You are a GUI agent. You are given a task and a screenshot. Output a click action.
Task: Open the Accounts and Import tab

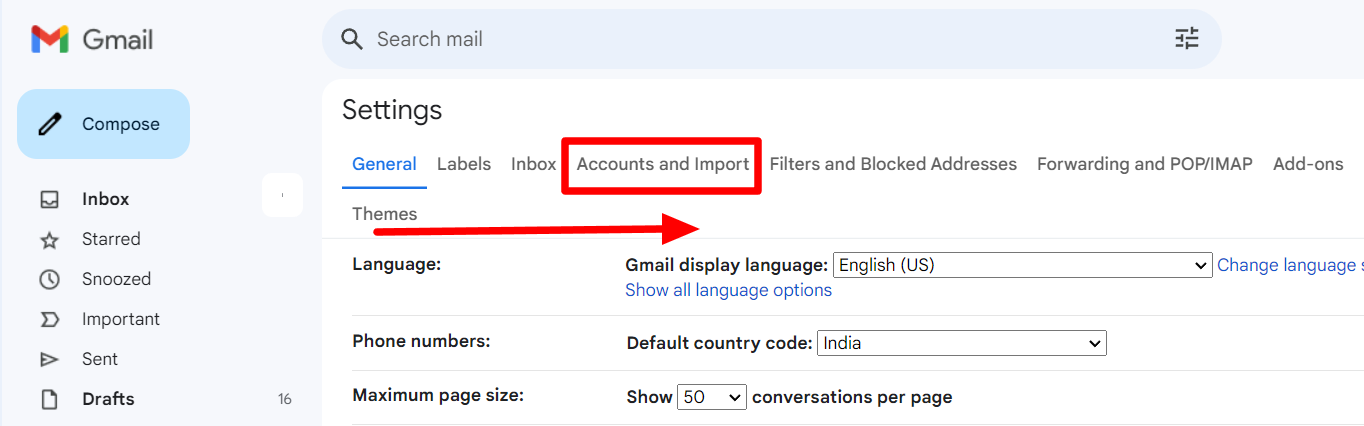(x=663, y=164)
